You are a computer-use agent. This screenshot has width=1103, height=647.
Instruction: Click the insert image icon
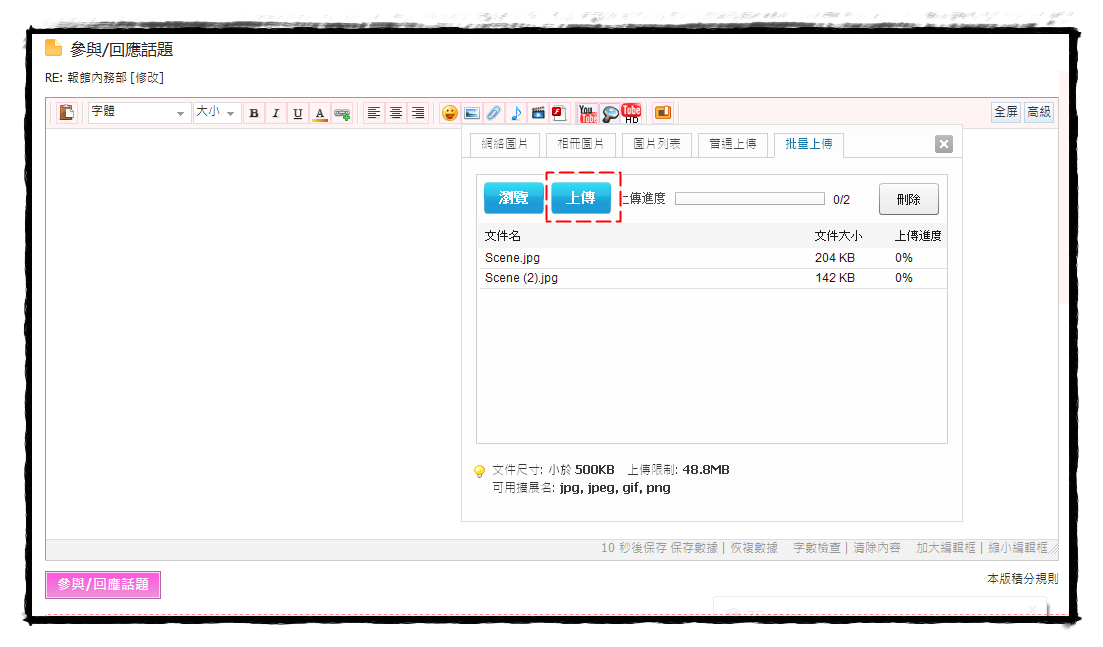(472, 113)
